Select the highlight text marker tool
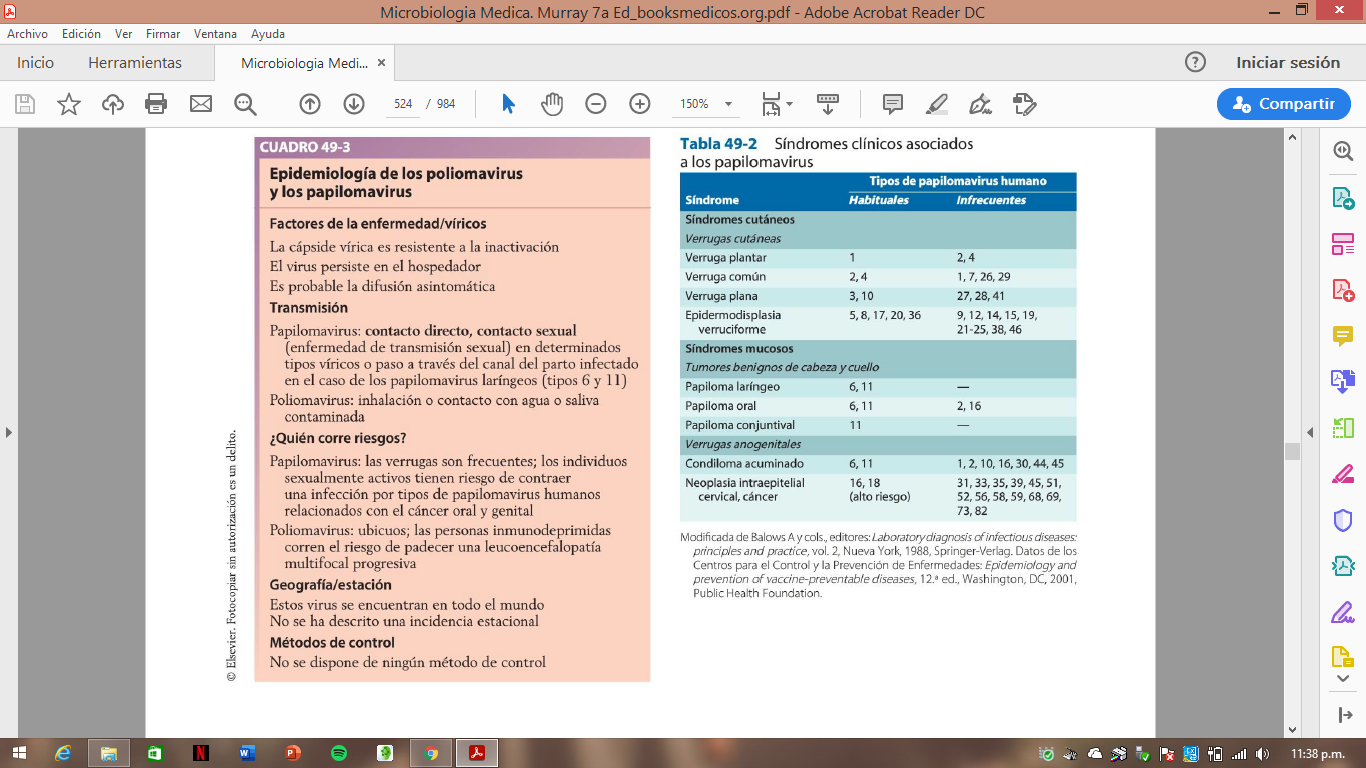This screenshot has width=1366, height=768. [937, 104]
